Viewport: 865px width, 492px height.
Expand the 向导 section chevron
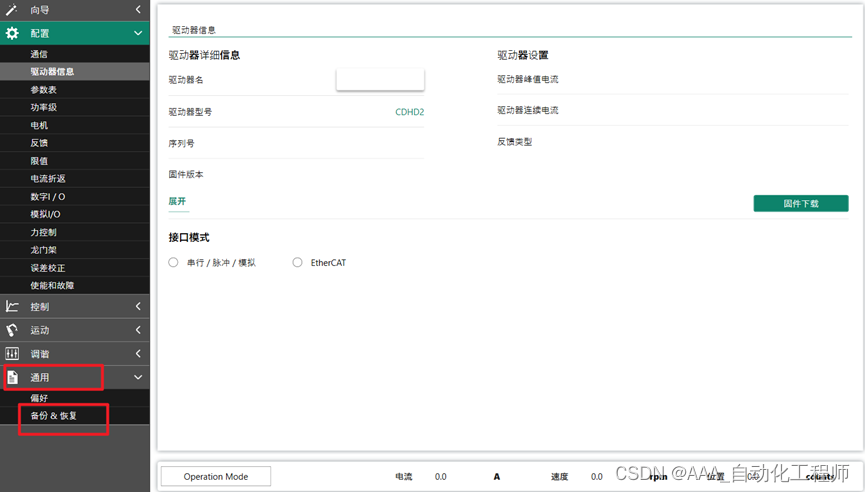tap(138, 9)
